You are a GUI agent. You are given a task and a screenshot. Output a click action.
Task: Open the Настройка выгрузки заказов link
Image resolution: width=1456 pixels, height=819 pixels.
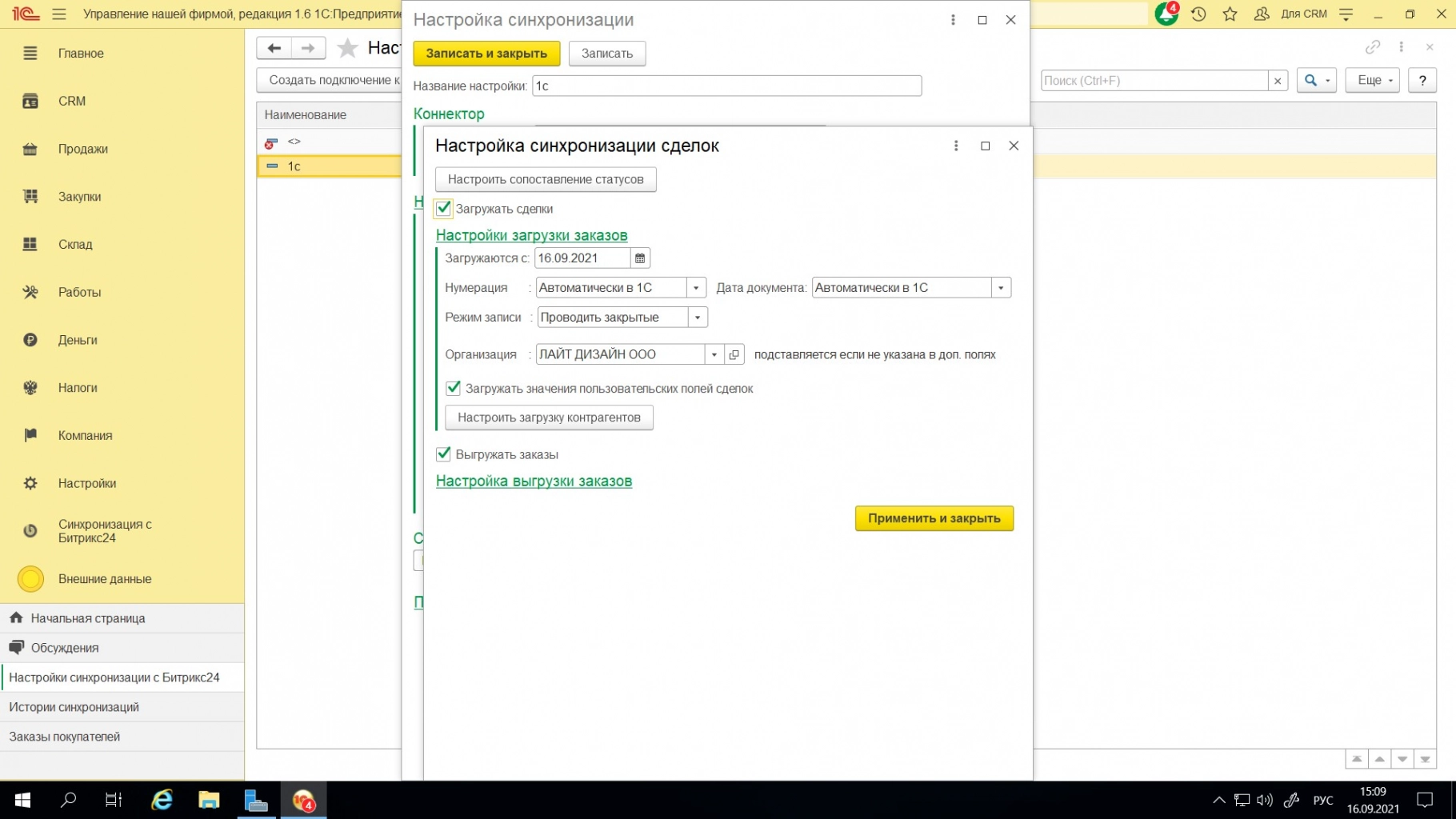[x=534, y=481]
